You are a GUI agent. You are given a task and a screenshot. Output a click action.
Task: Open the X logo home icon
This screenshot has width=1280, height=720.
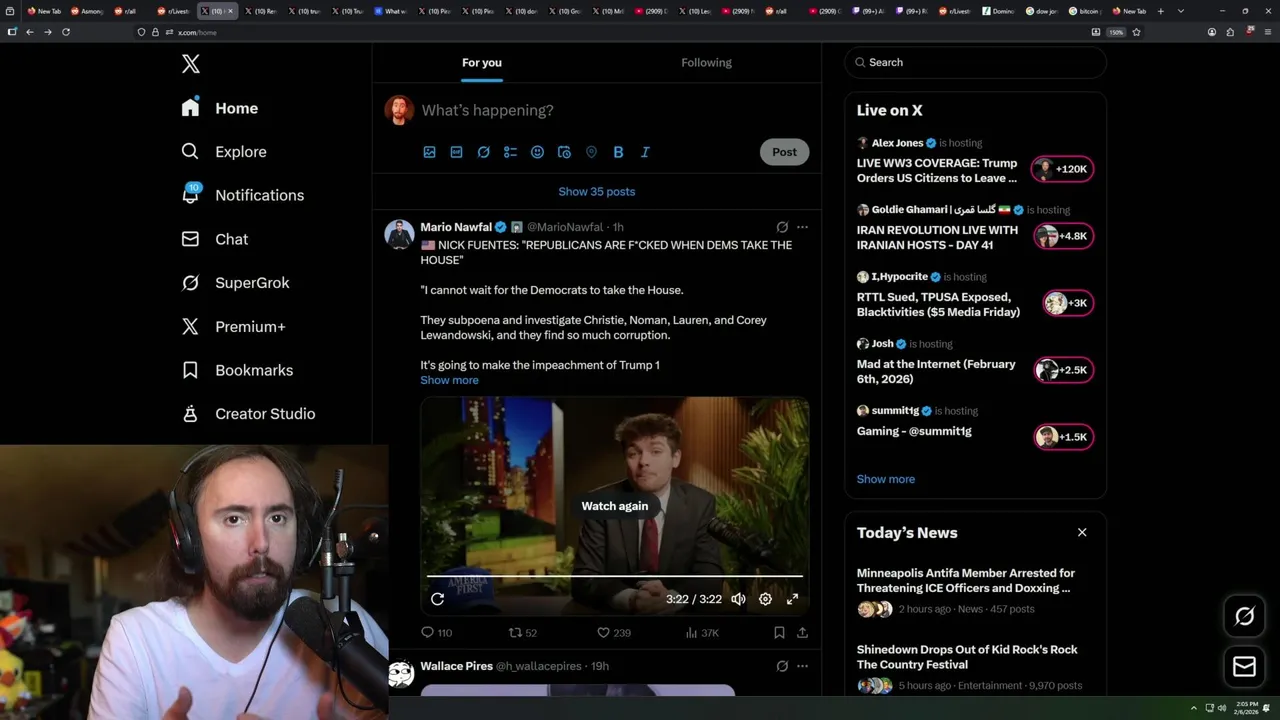coord(191,64)
